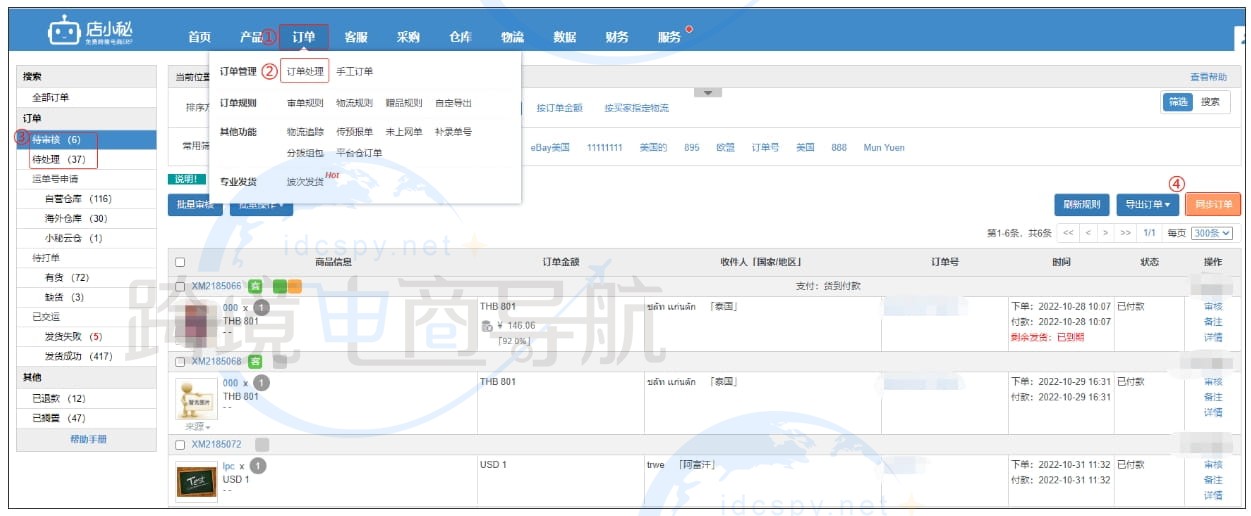Viewport: 1251px width, 516px height.
Task: Select checkbox for order XM2185072
Action: tap(180, 445)
